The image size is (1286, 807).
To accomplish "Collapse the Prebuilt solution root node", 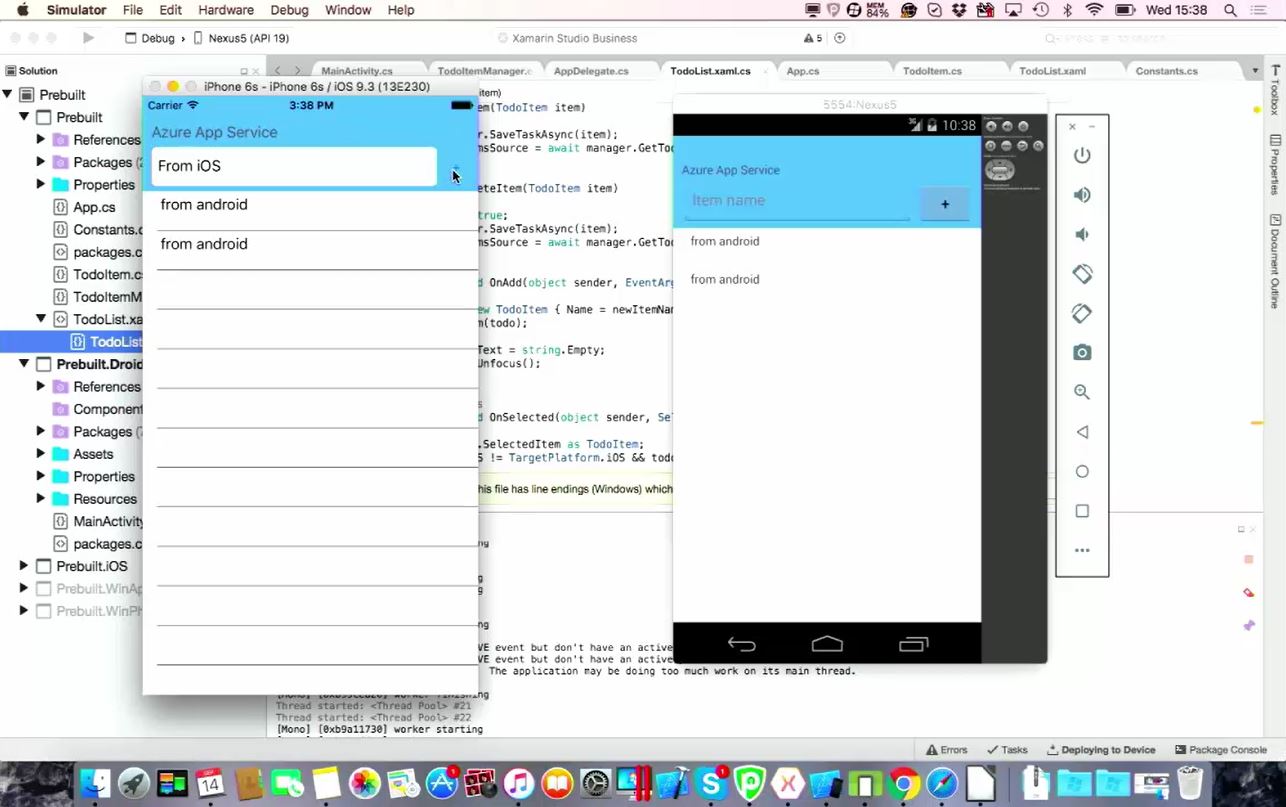I will 7,94.
